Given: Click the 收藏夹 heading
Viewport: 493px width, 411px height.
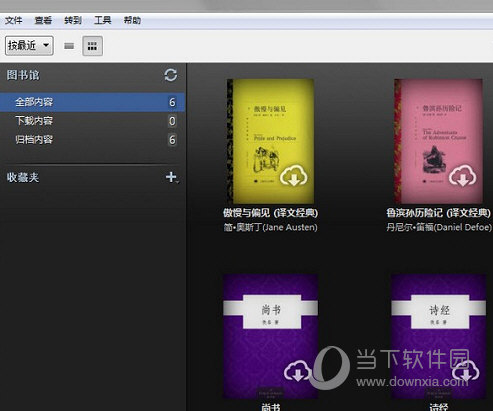Looking at the screenshot, I should click(x=23, y=177).
